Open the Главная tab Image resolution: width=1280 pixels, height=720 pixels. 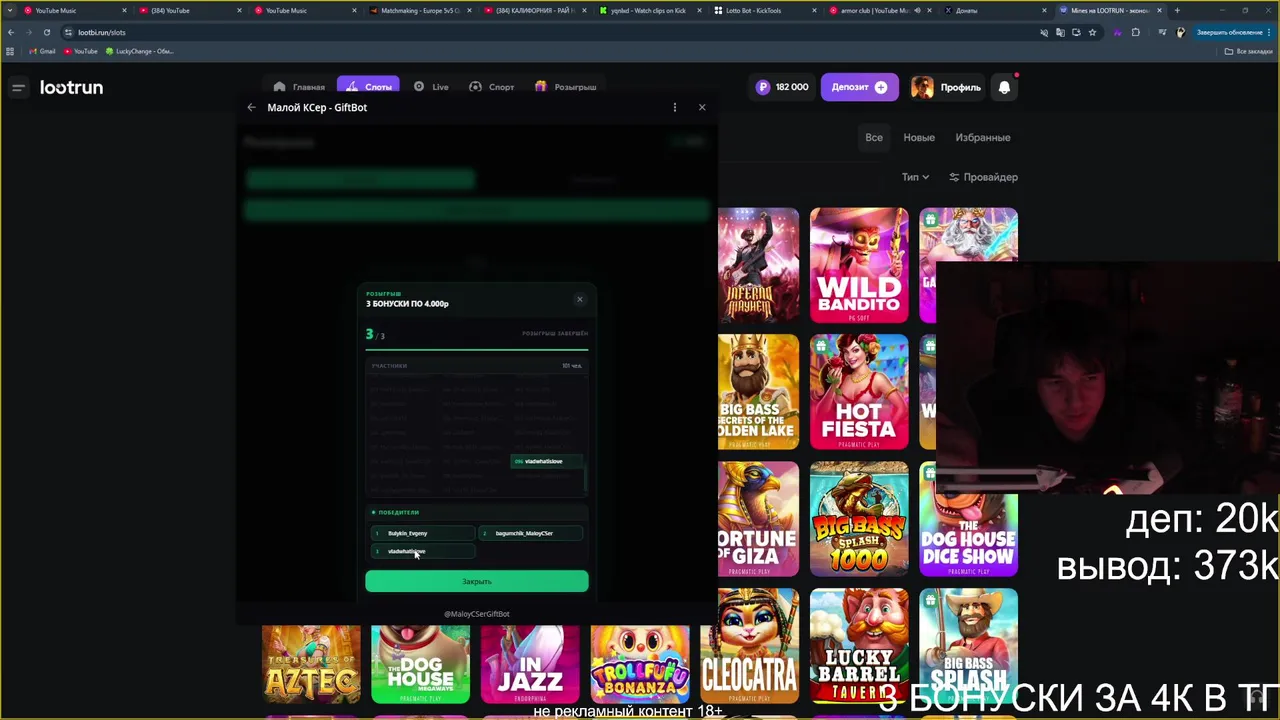(299, 87)
